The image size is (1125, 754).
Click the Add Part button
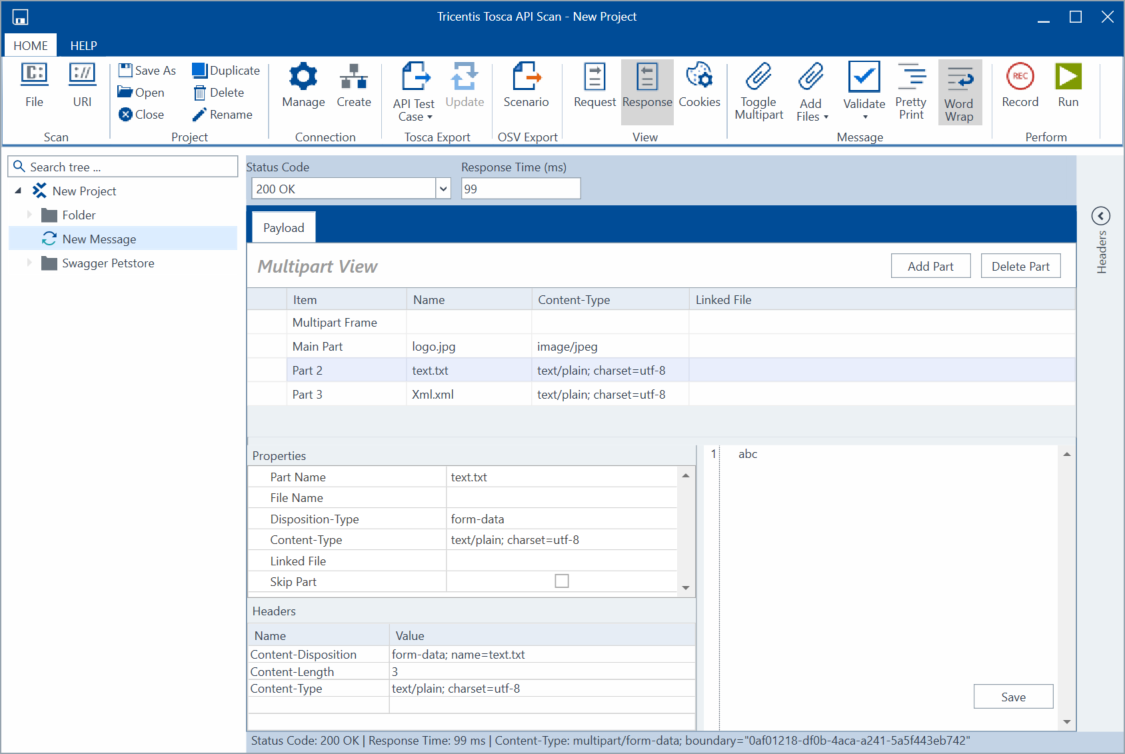pyautogui.click(x=930, y=266)
